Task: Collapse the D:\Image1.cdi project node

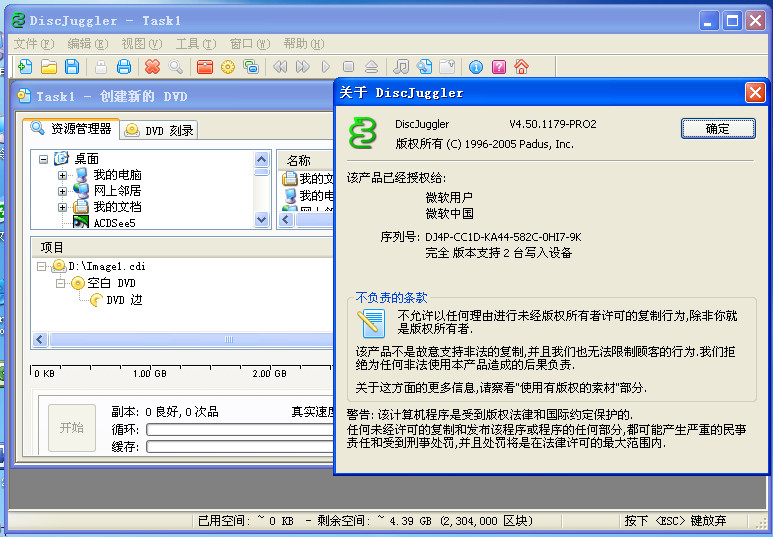Action: pos(41,267)
